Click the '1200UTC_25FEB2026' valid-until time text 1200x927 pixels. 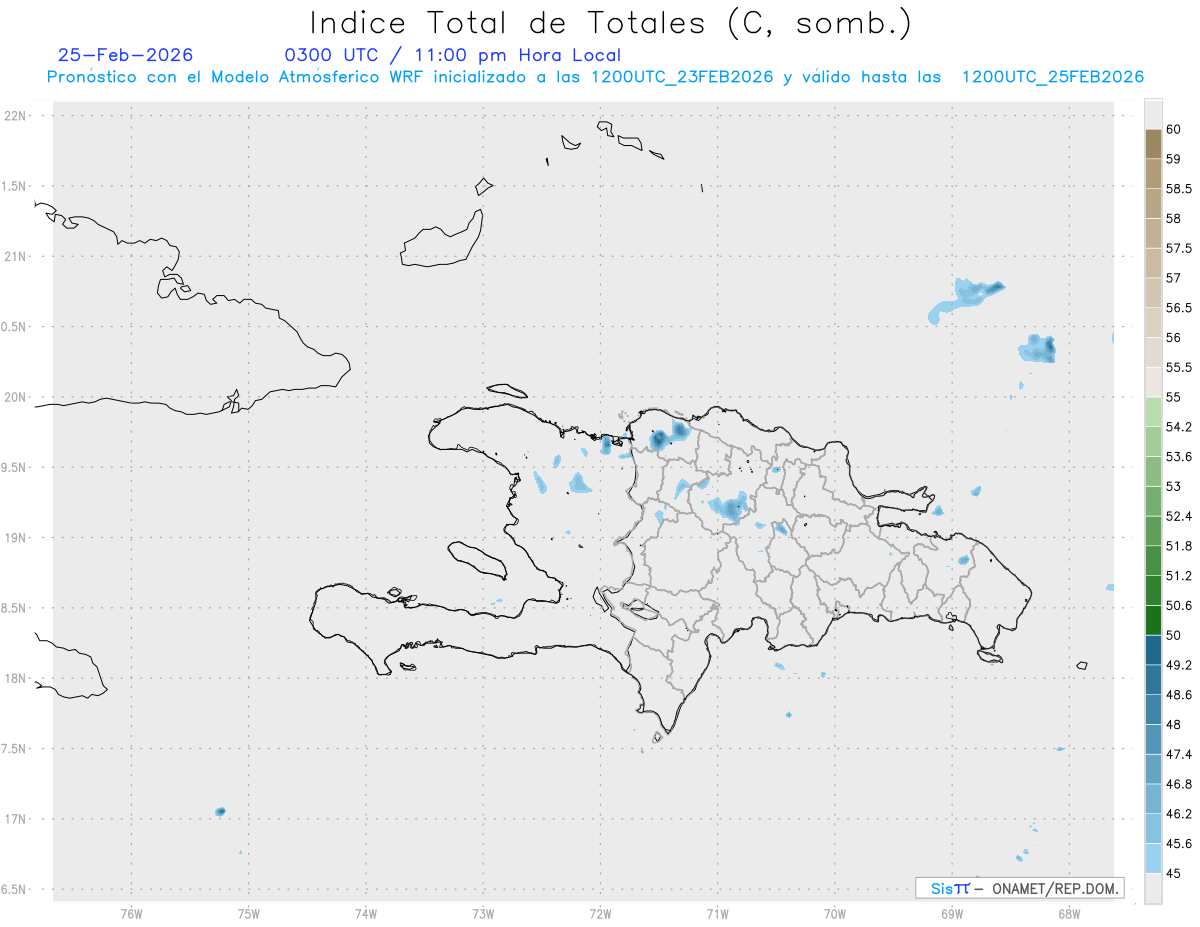[1052, 77]
